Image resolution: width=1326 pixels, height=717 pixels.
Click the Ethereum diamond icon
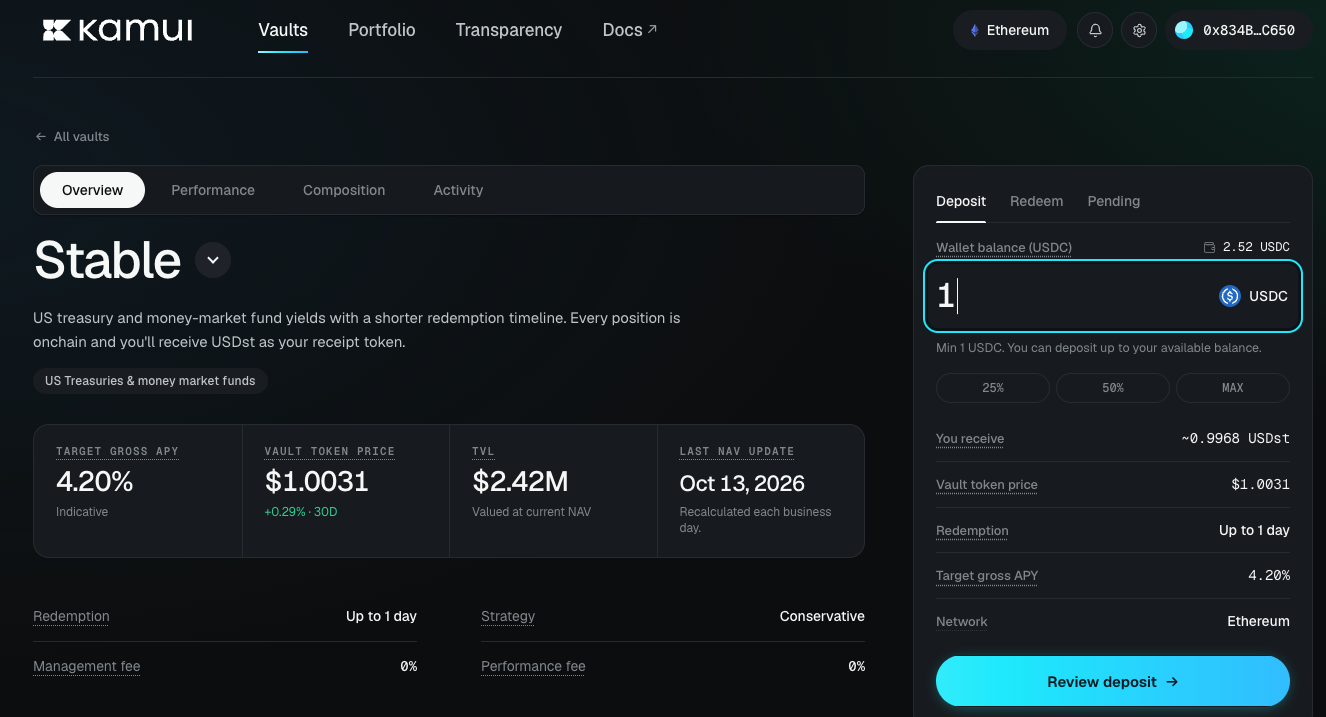coord(974,30)
